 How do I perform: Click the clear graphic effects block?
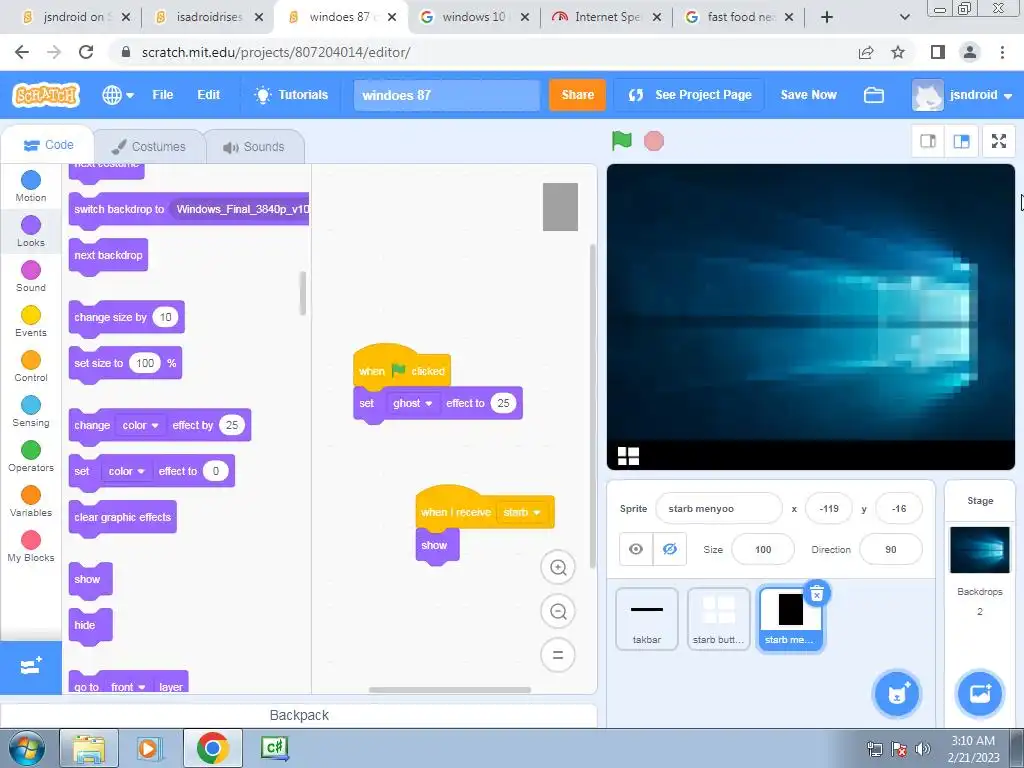point(123,517)
